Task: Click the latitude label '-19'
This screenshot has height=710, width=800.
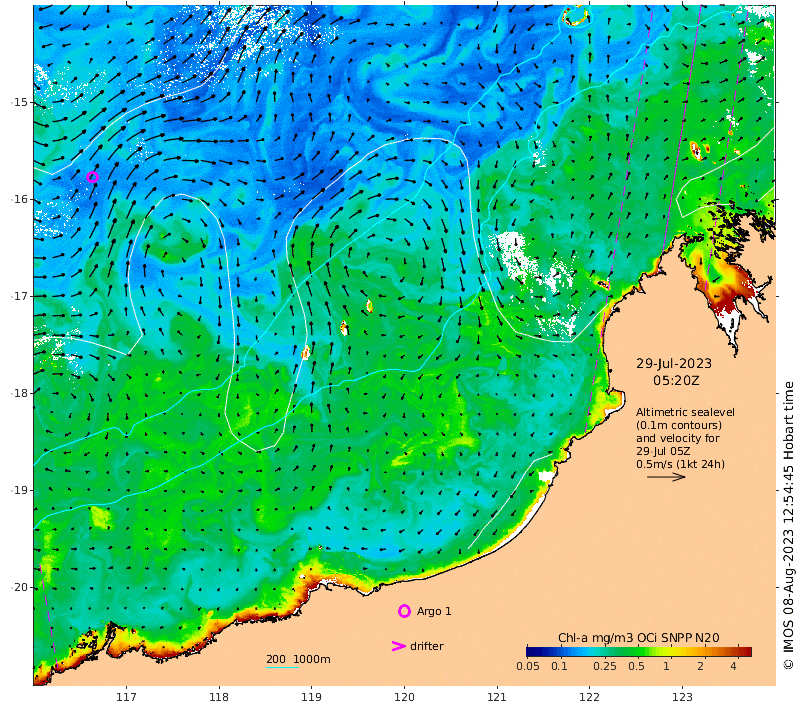Action: [x=19, y=490]
